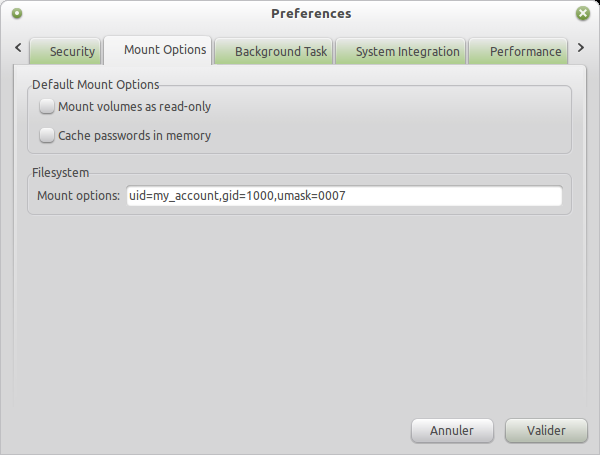The width and height of the screenshot is (600, 455).
Task: Focus the Mount options text field
Action: 344,196
